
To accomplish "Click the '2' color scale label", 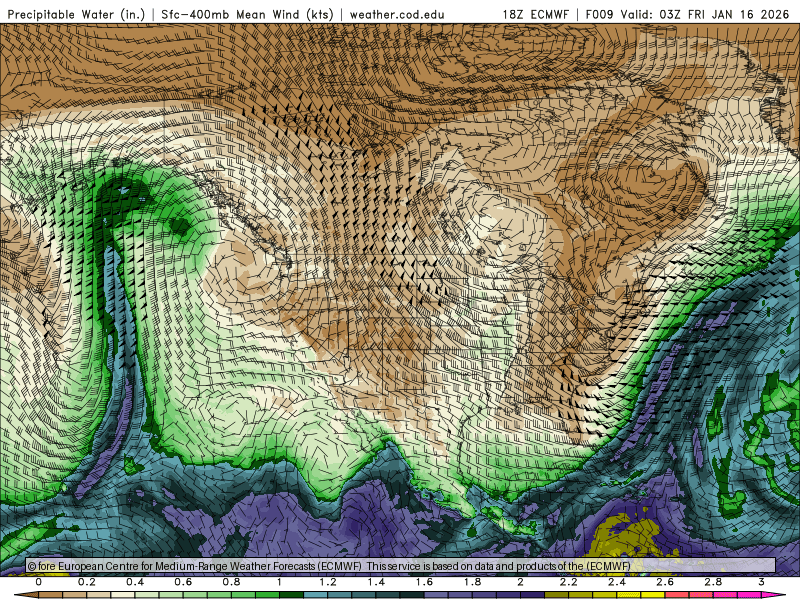I will (520, 582).
